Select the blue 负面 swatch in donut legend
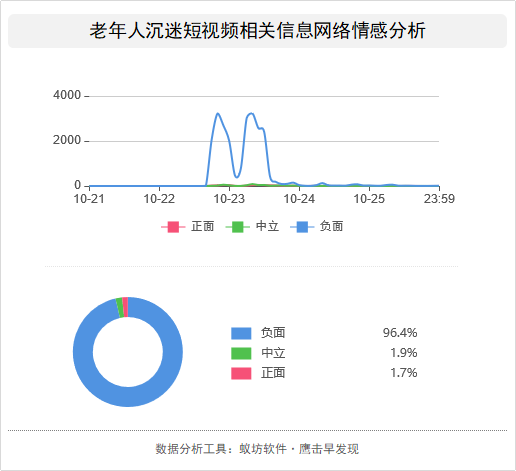Screen dimensions: 516x471 point(241,333)
